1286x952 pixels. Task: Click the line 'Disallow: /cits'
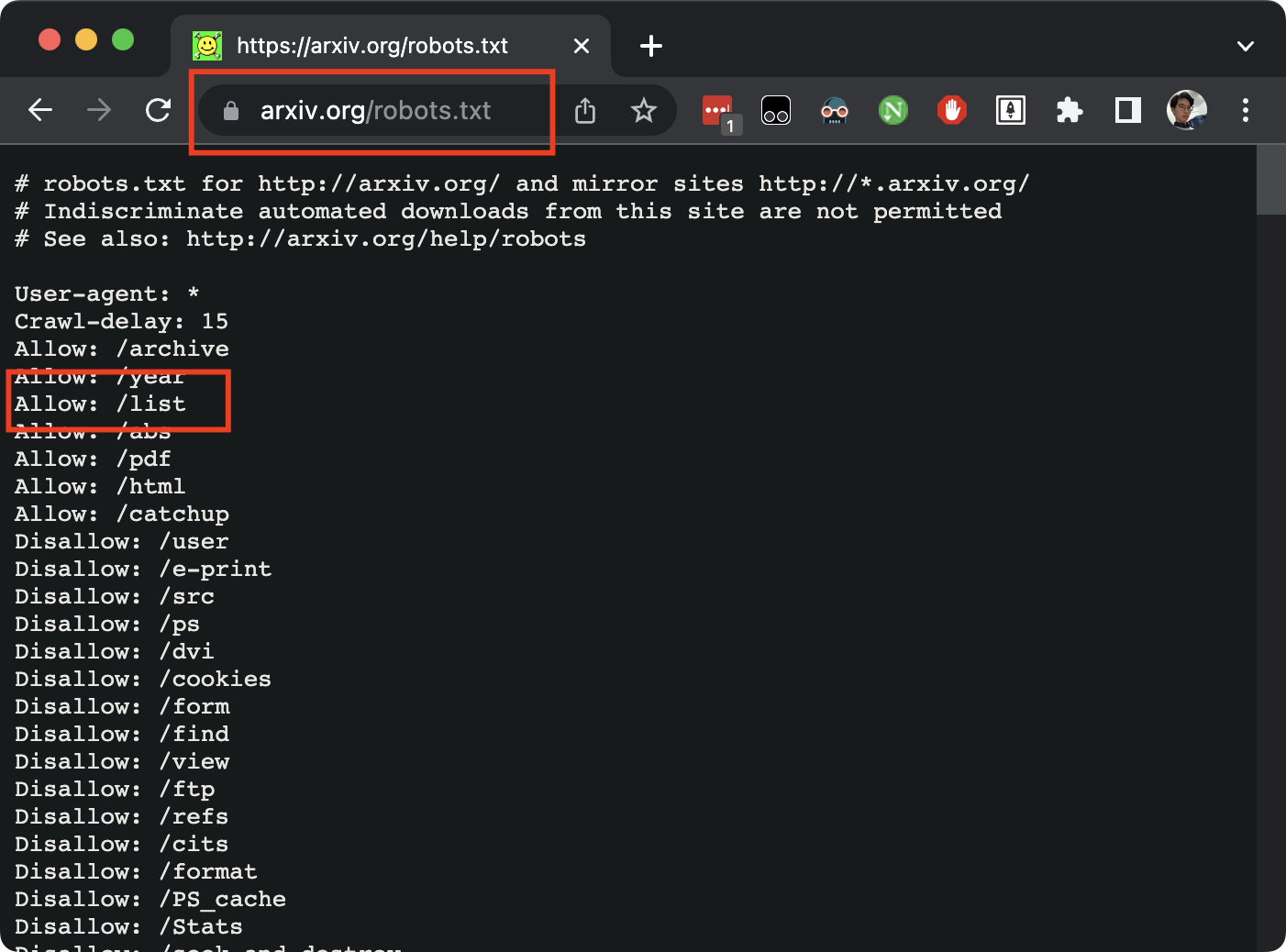[122, 845]
